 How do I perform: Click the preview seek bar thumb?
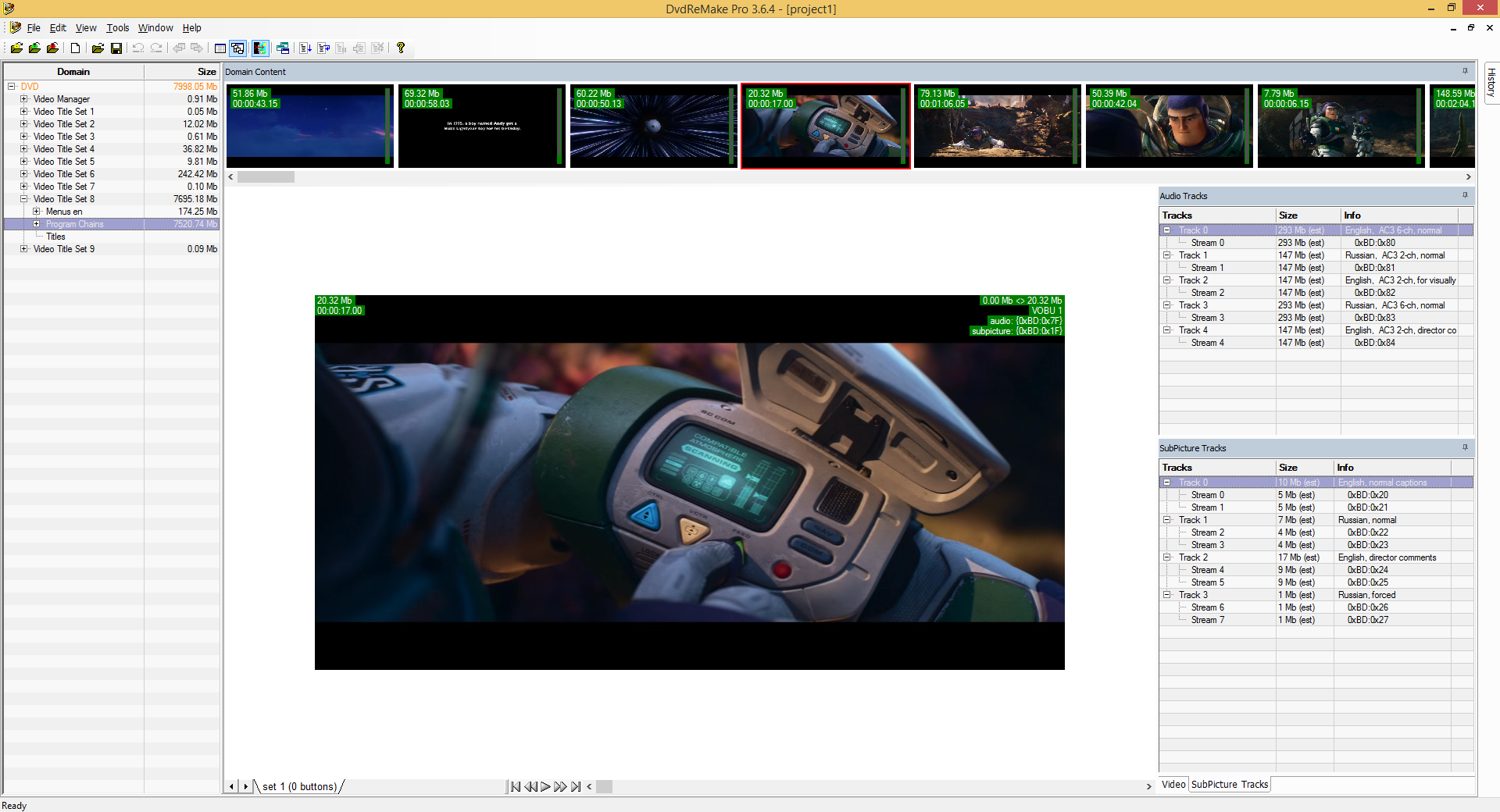[604, 787]
